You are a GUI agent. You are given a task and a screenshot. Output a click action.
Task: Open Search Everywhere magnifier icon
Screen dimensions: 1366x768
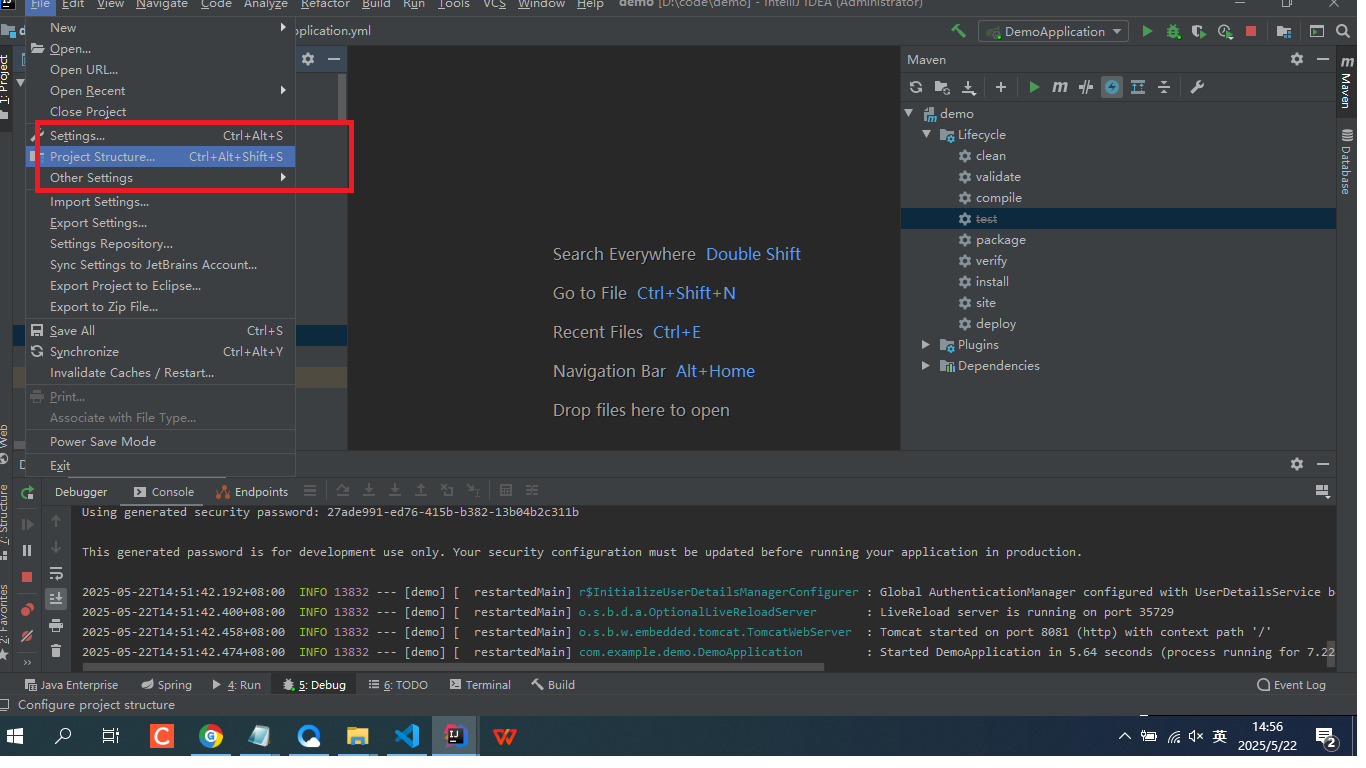[1345, 31]
